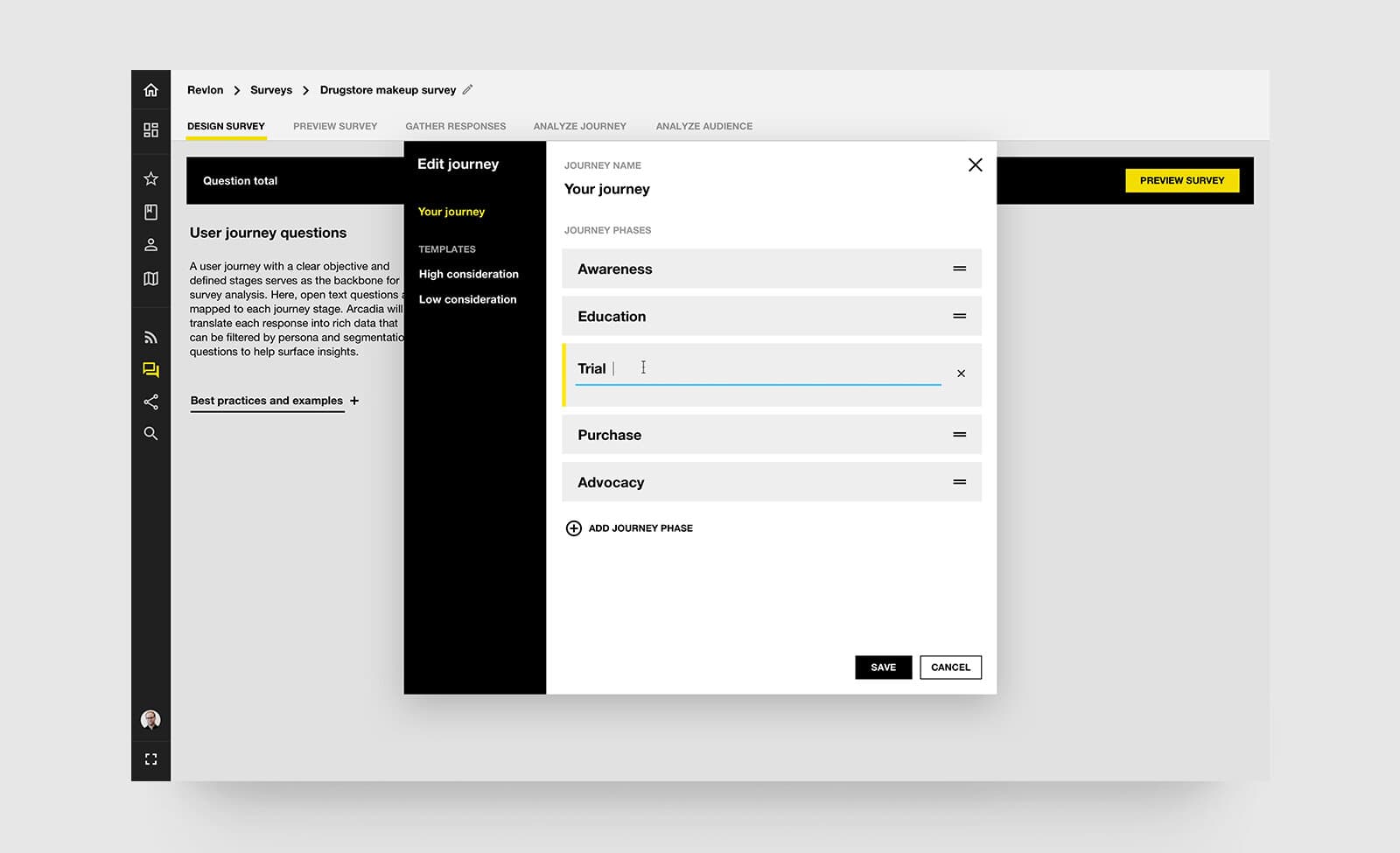Grab the Purchase phase reorder handle

click(x=959, y=434)
